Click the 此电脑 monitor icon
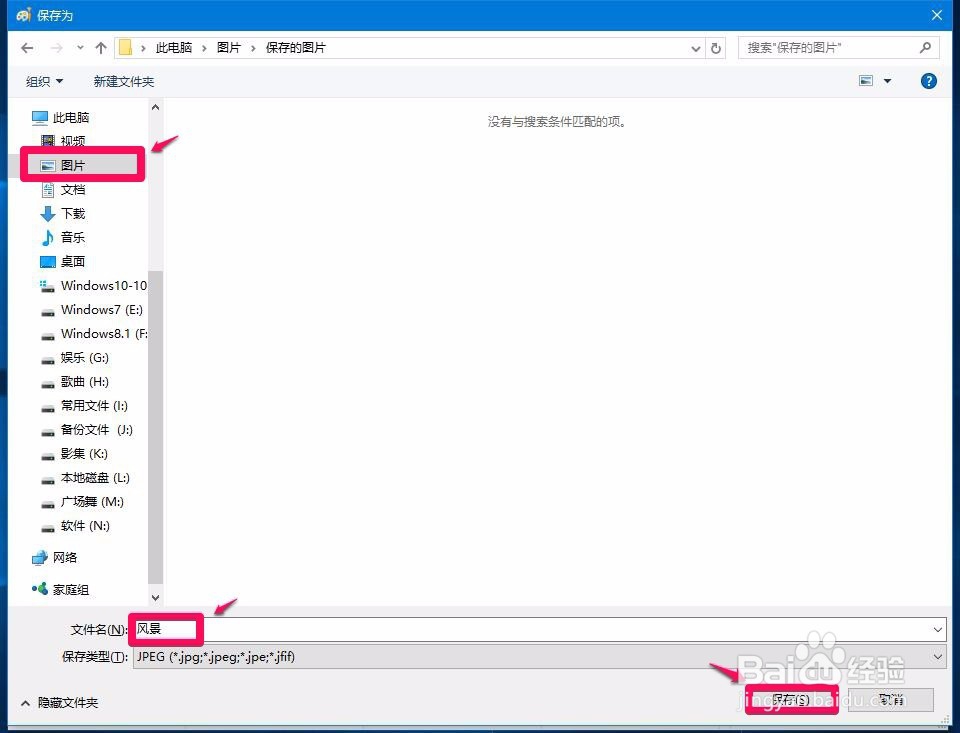The height and width of the screenshot is (733, 960). pos(40,117)
